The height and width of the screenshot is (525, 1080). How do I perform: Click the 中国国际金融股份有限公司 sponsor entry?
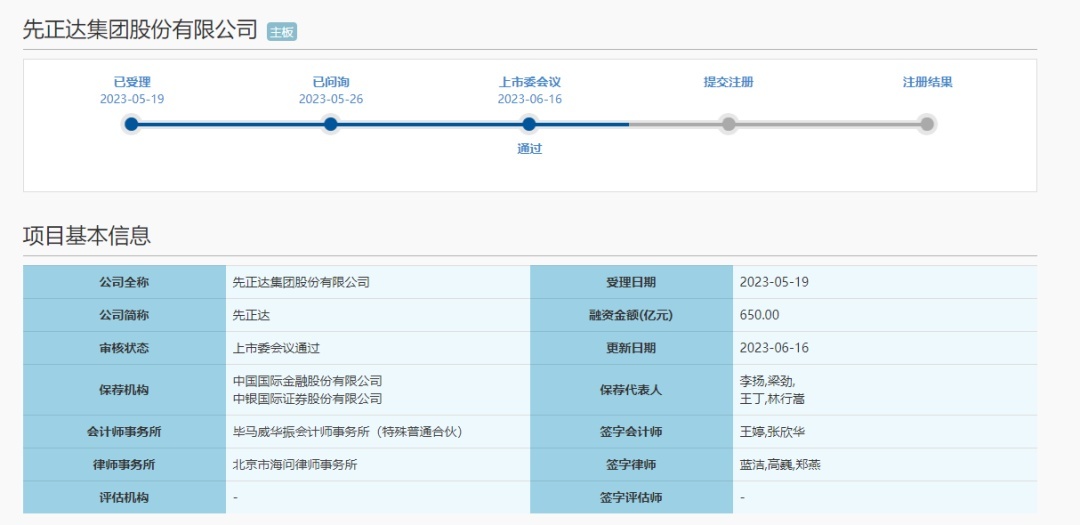coord(307,381)
